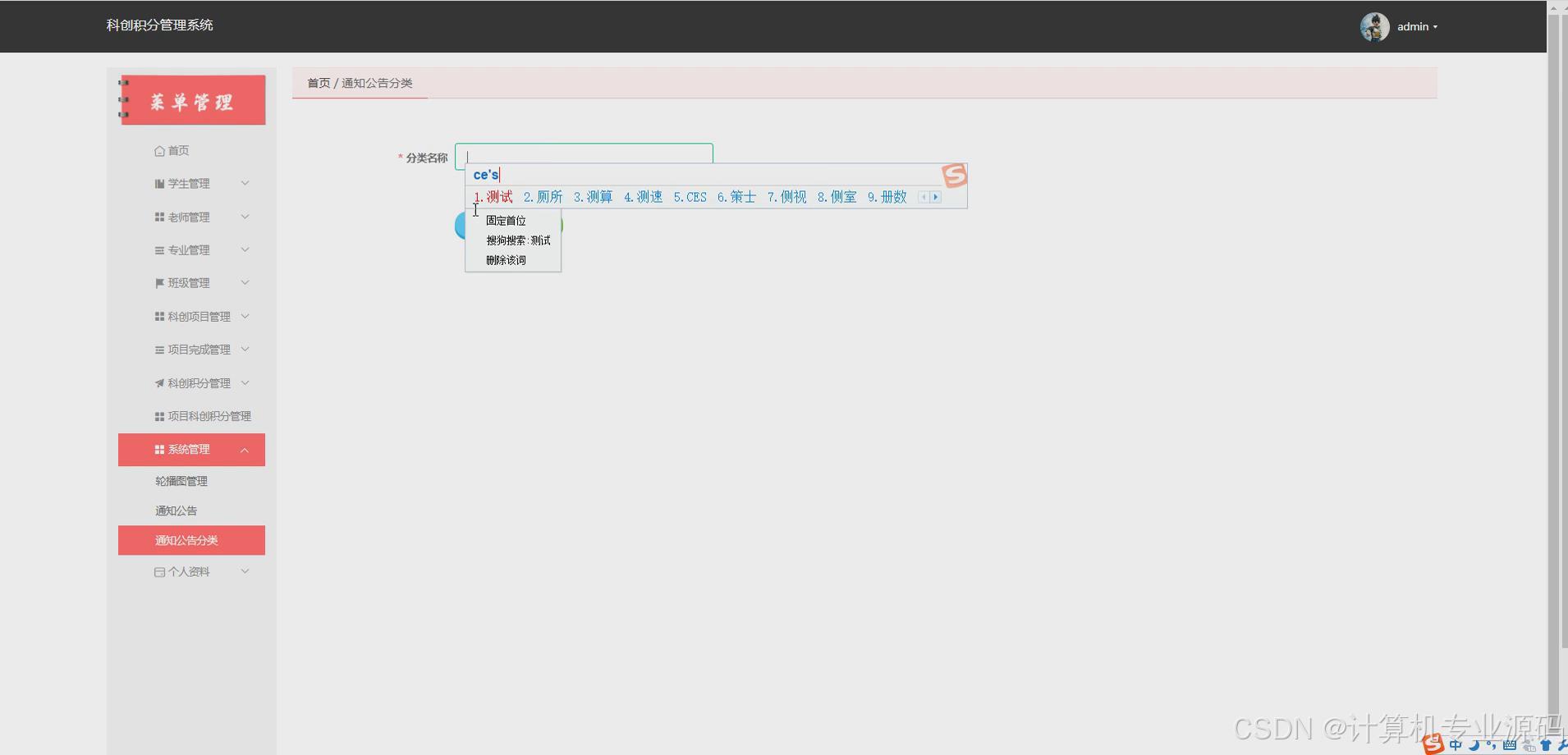Click 通知公告分类 breadcrumb text

click(377, 83)
